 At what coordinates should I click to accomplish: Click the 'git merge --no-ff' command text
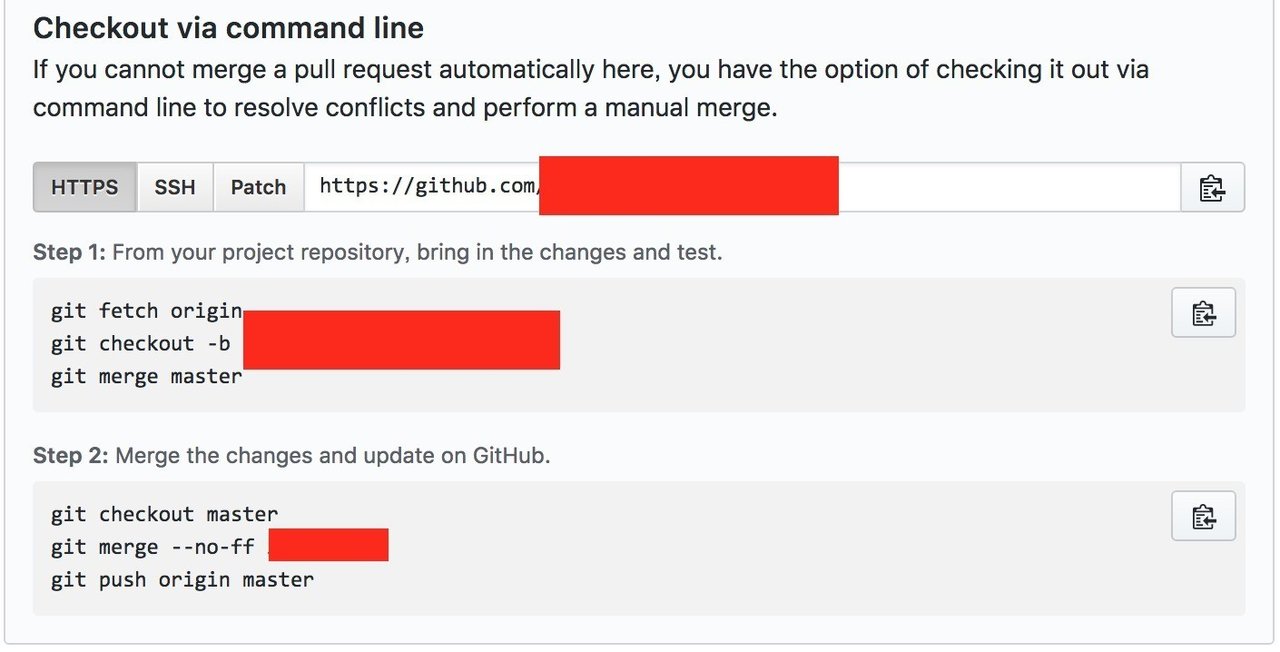[152, 547]
